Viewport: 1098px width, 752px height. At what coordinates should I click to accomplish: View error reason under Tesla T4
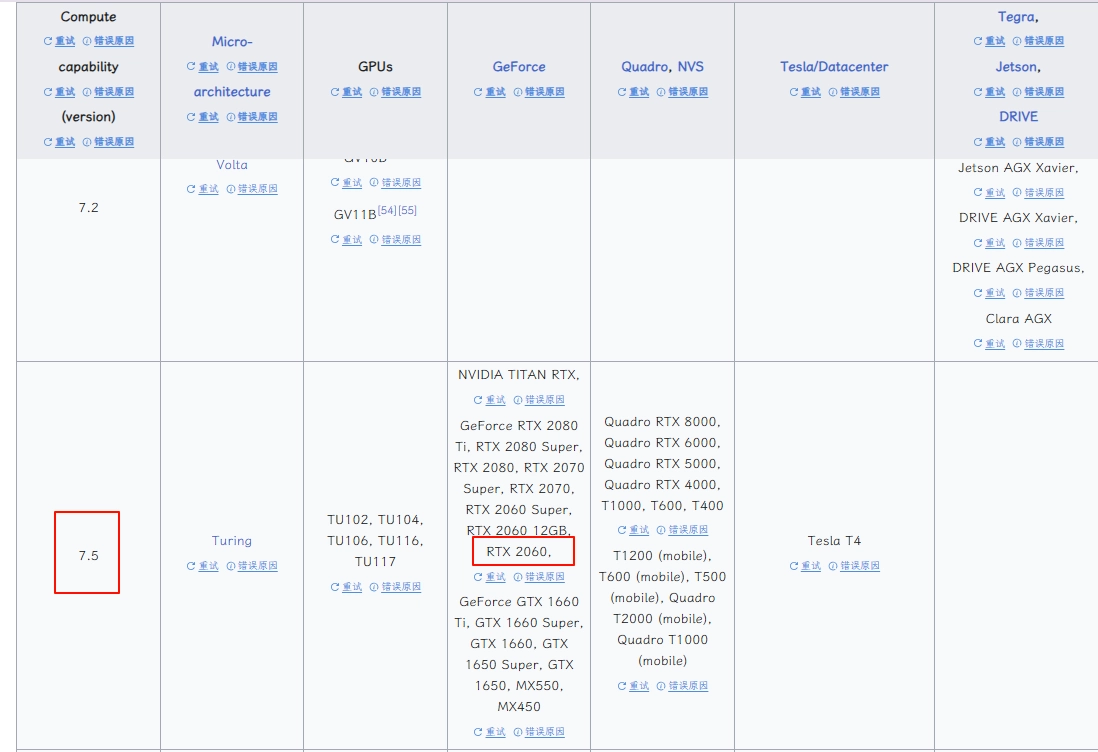[x=854, y=566]
